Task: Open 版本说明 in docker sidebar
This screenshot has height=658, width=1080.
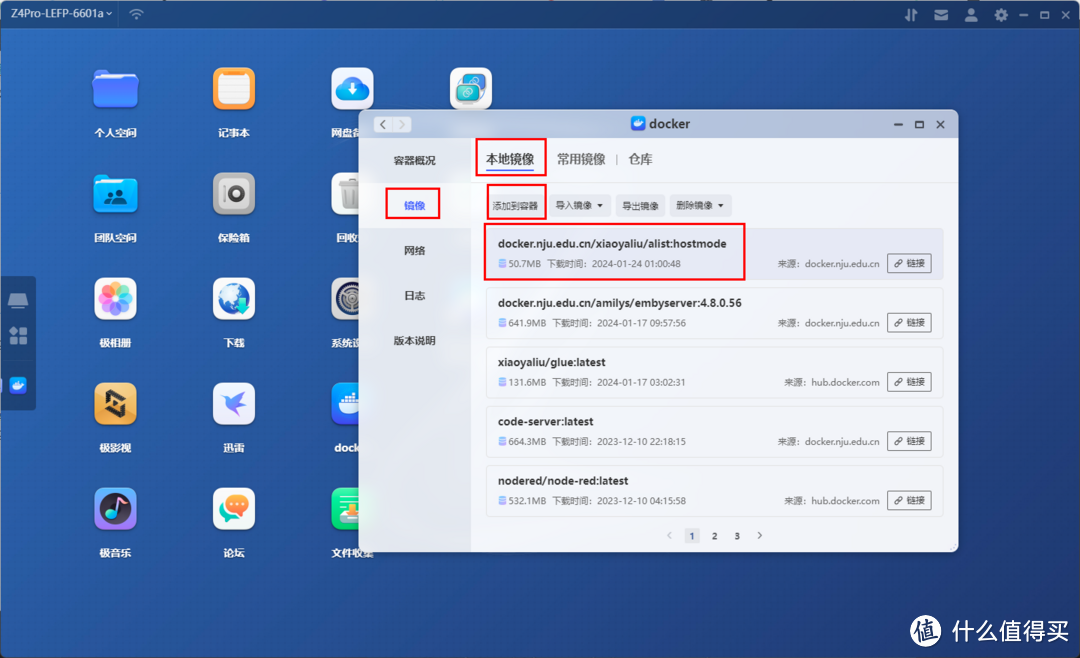Action: [415, 340]
